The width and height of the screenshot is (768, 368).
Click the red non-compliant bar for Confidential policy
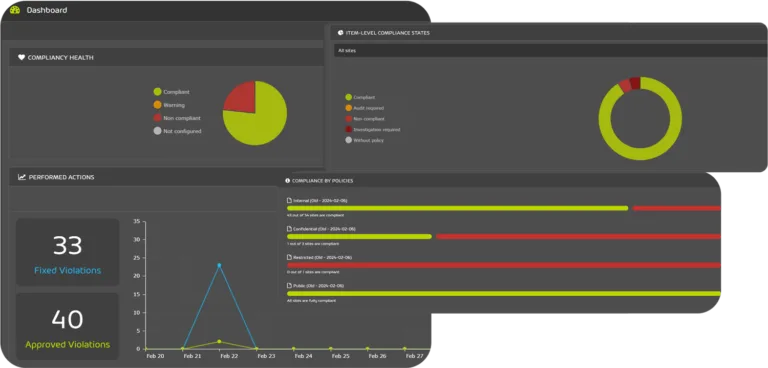tap(578, 237)
